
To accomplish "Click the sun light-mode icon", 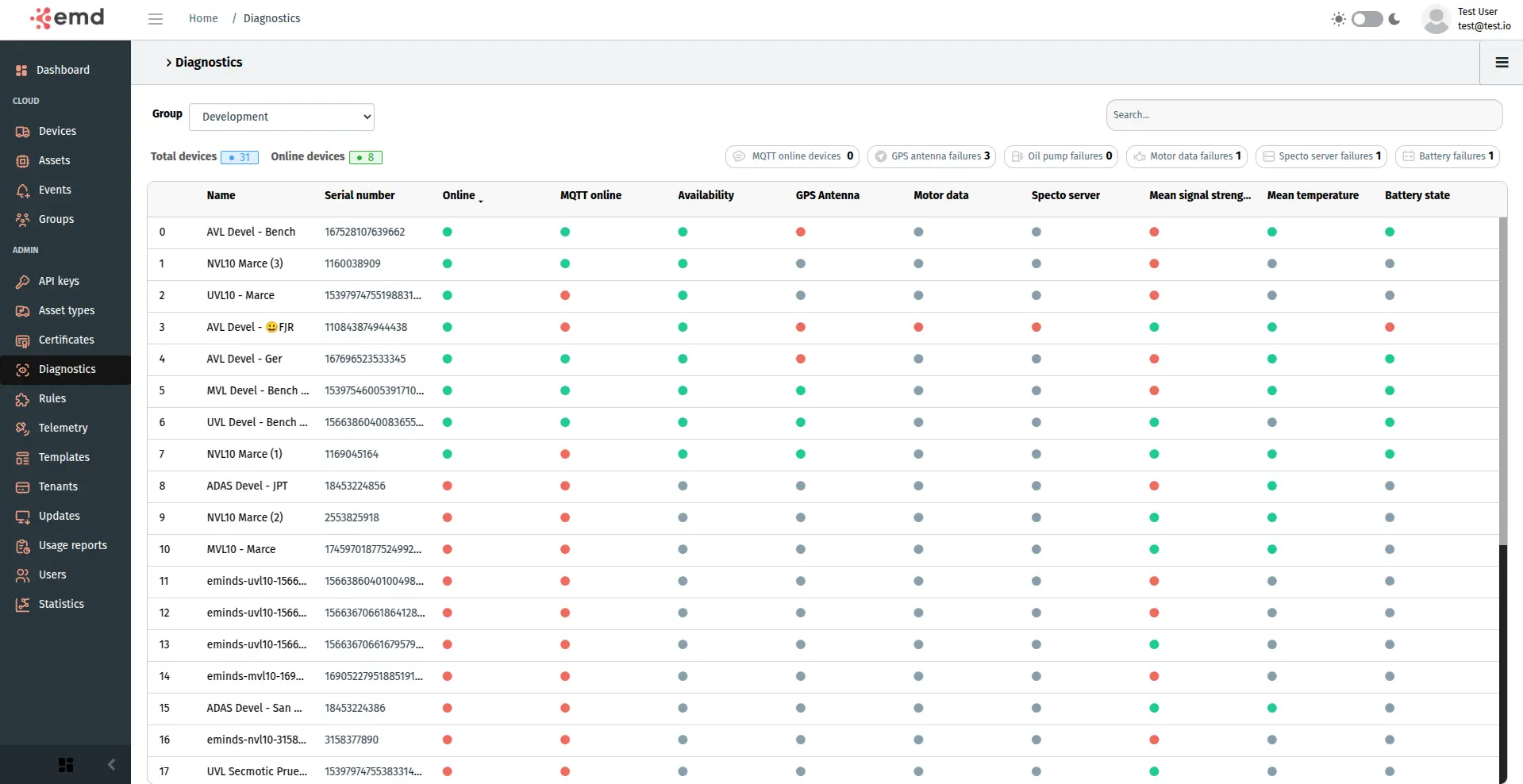I will pos(1339,19).
